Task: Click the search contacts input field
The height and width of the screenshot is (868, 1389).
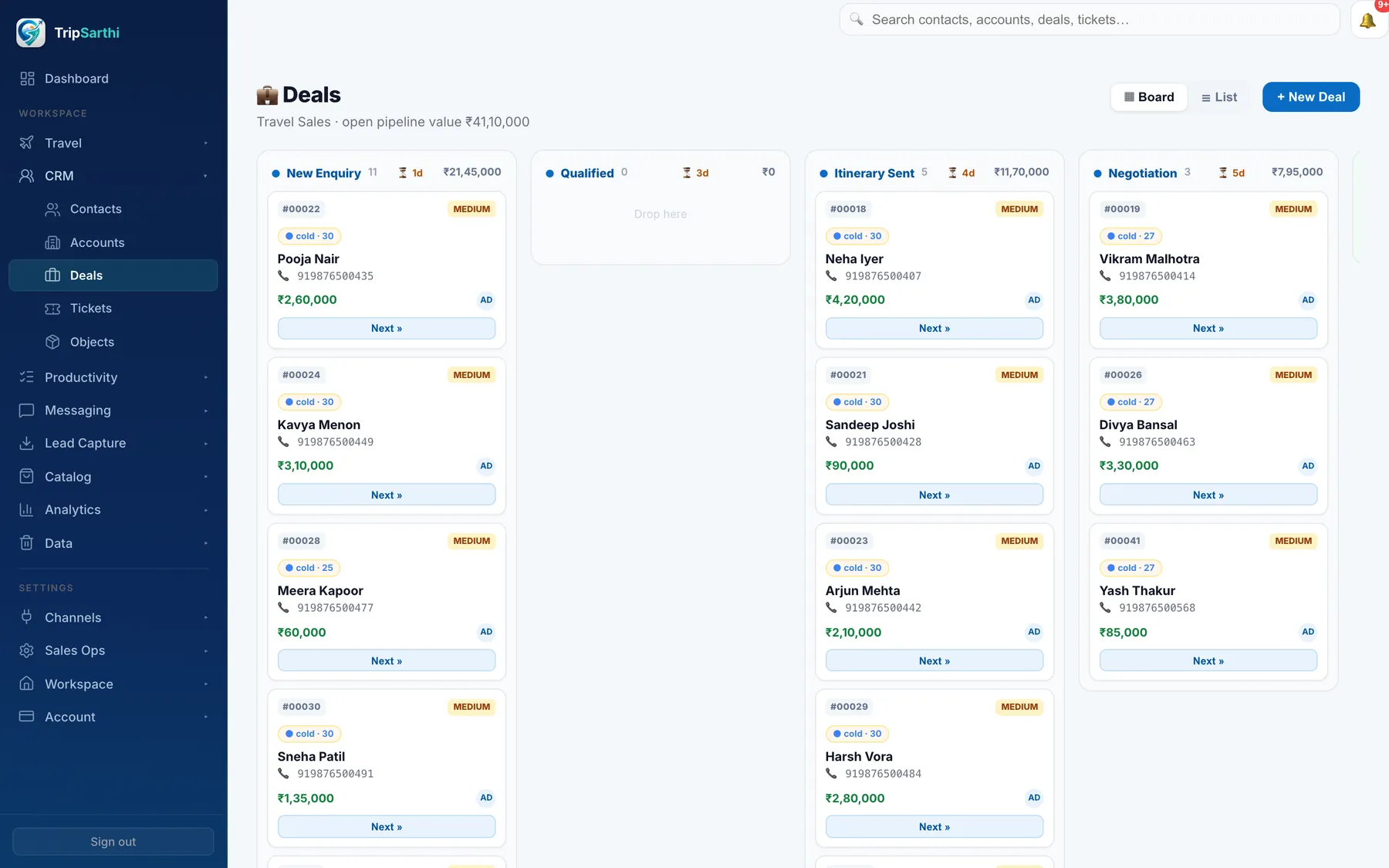Action: coord(1090,19)
